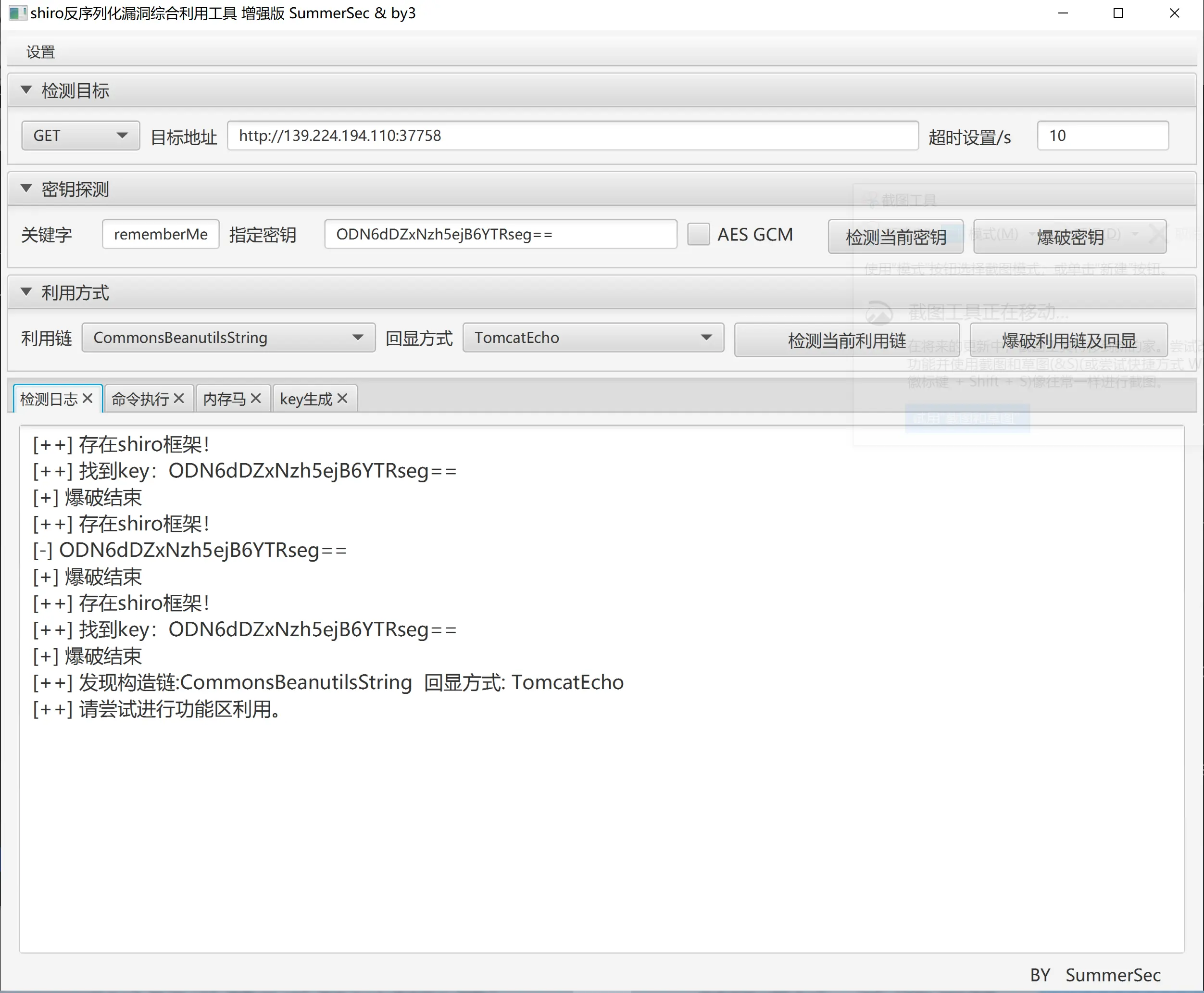Image resolution: width=1204 pixels, height=993 pixels.
Task: Close the shiro tool window
Action: [x=1174, y=13]
